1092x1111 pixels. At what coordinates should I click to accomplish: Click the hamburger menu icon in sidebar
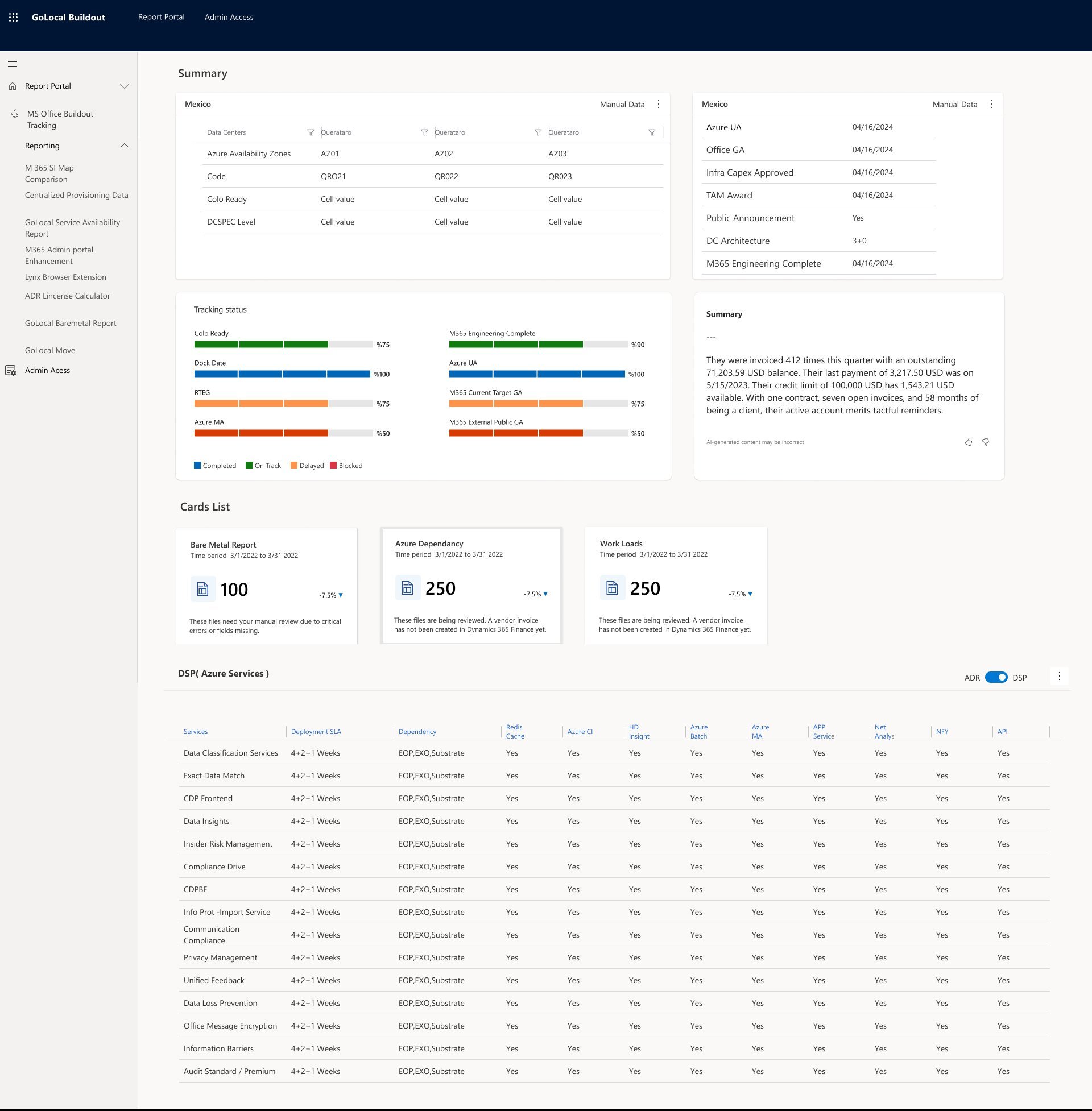pos(13,64)
